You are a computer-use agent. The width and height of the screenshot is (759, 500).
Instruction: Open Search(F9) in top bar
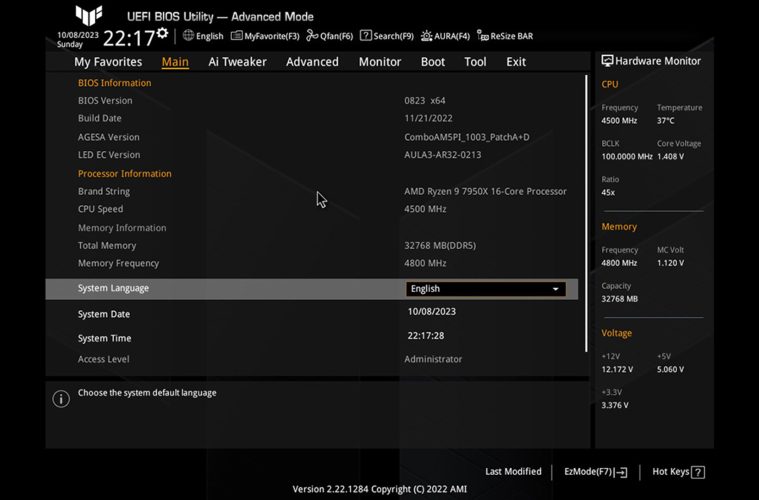pyautogui.click(x=387, y=36)
